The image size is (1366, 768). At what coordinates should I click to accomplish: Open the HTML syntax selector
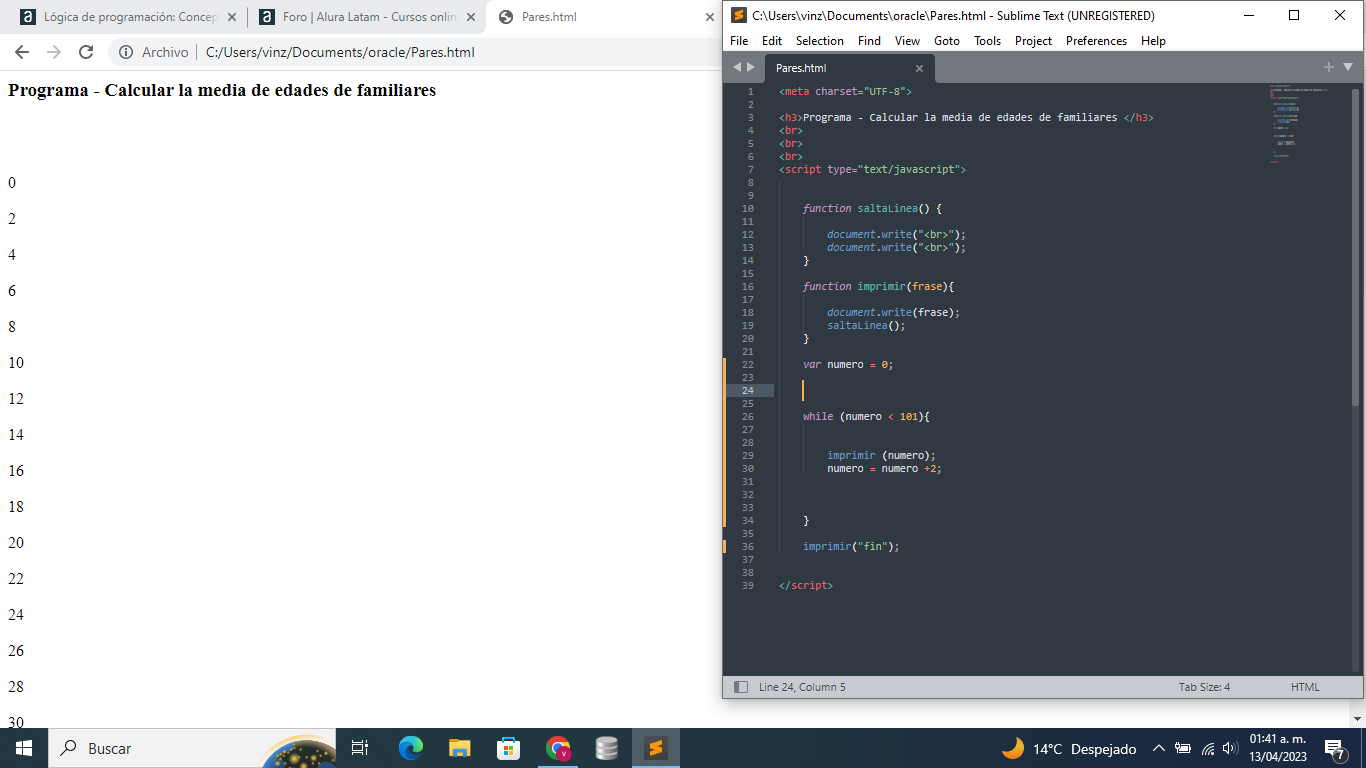[x=1305, y=687]
